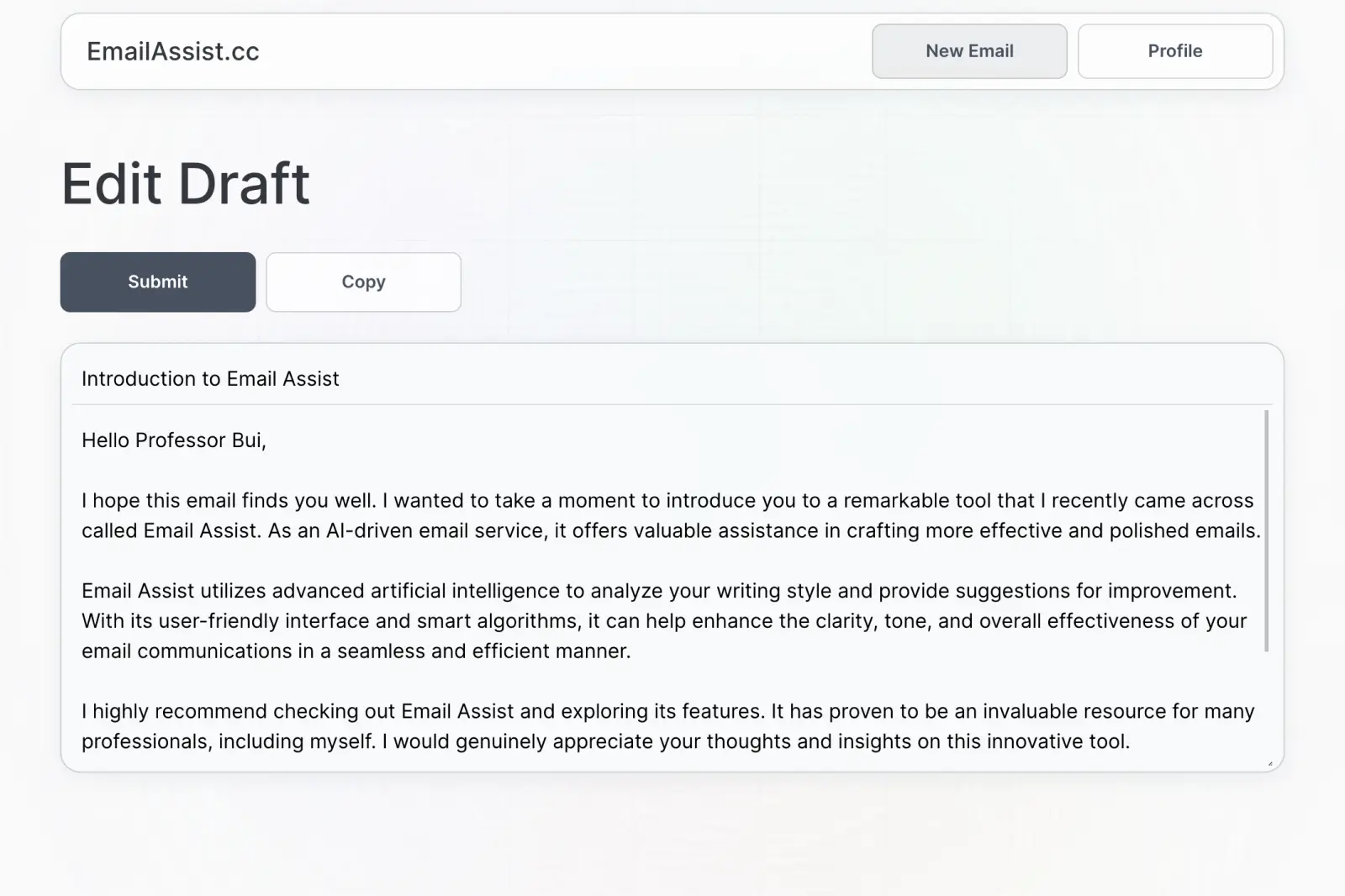The width and height of the screenshot is (1345, 896).
Task: Copy the drafted email
Action: tap(362, 282)
